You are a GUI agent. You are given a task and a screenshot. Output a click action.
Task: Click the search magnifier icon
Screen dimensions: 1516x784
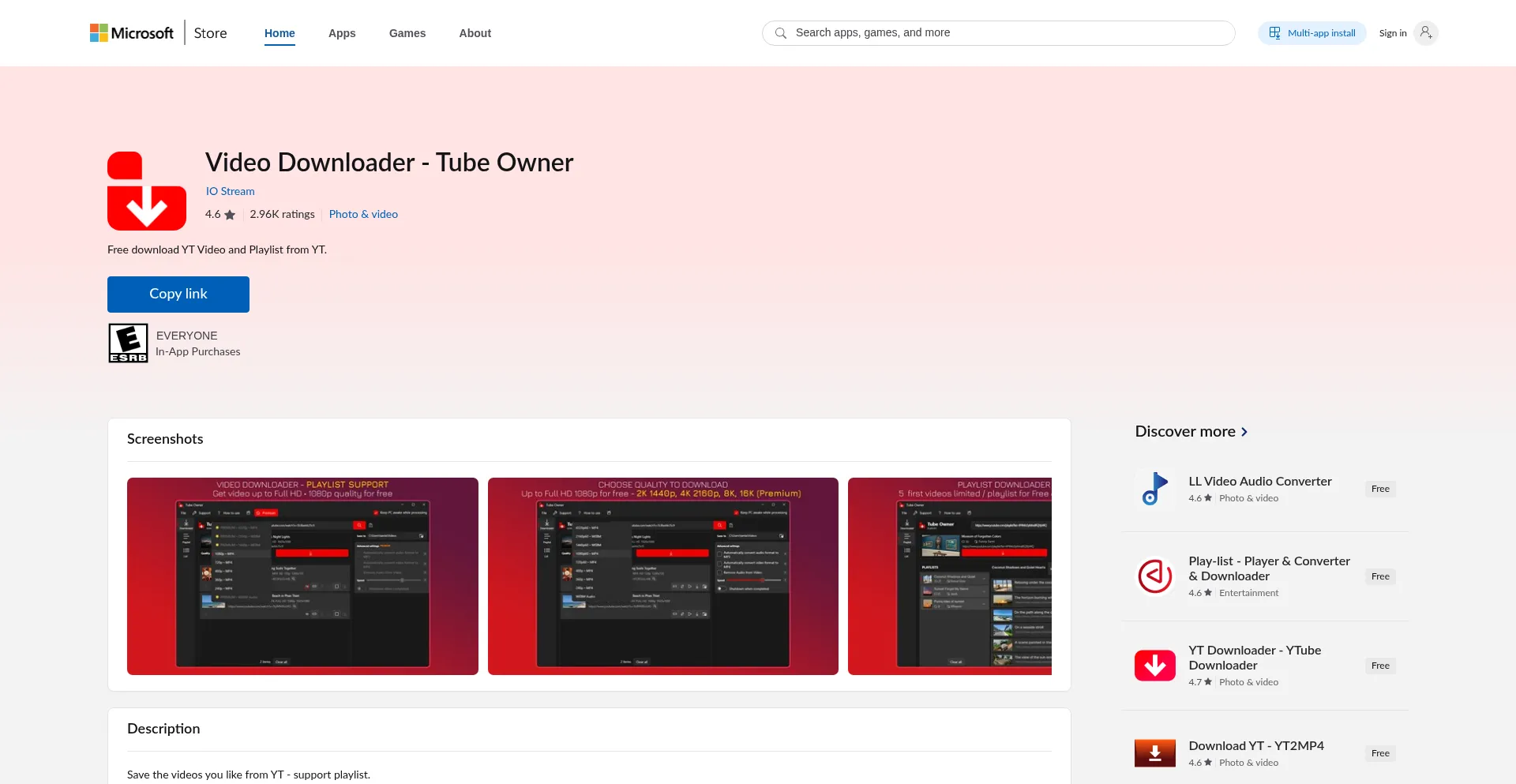781,33
